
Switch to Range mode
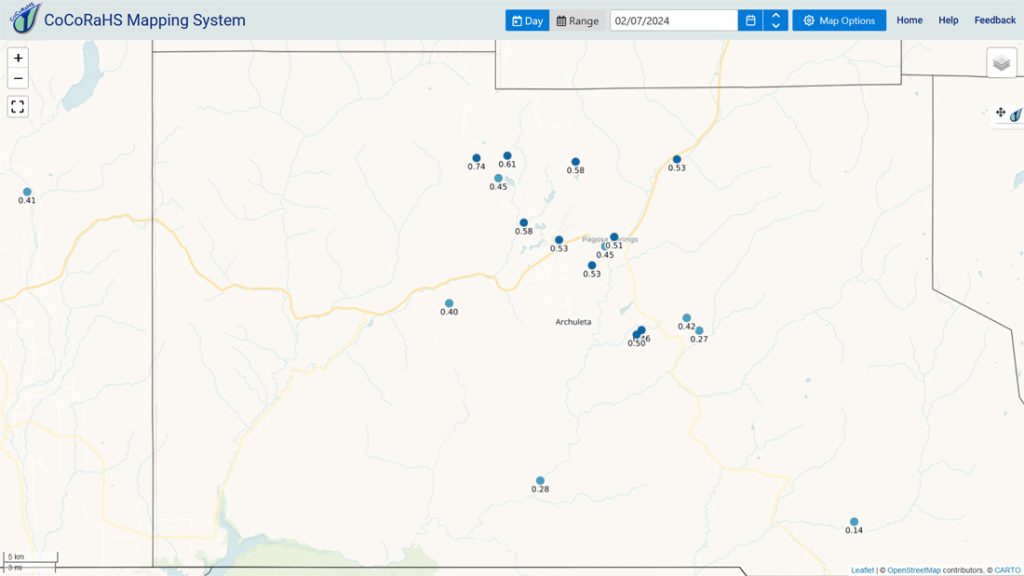point(577,20)
